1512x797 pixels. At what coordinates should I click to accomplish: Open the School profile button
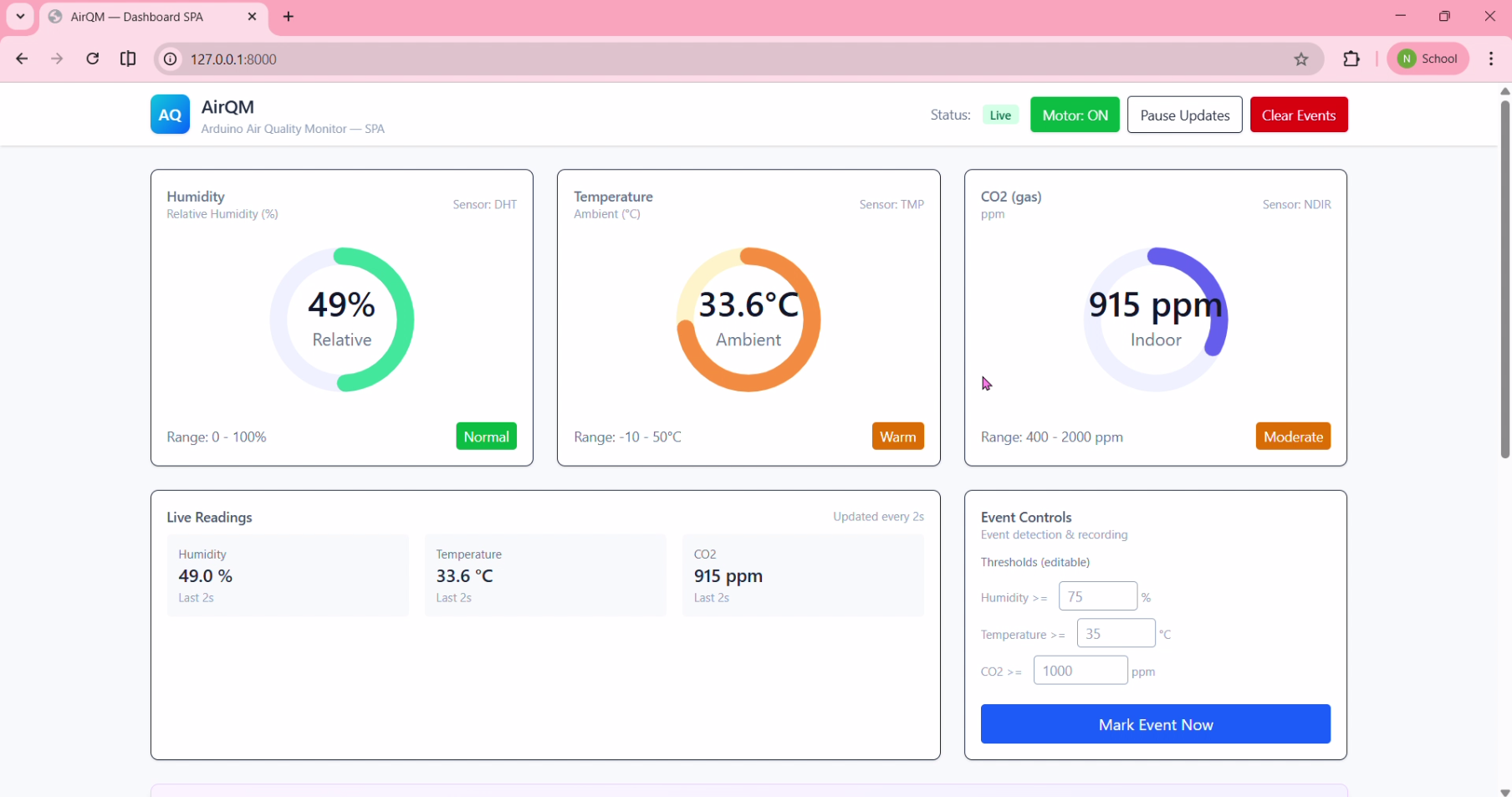[1428, 59]
